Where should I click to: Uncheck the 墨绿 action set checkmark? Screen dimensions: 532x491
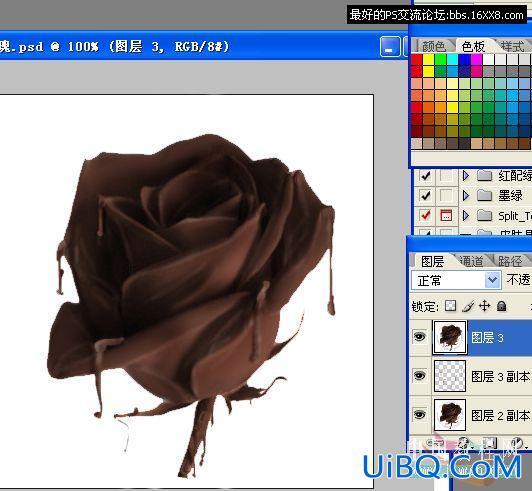point(425,195)
